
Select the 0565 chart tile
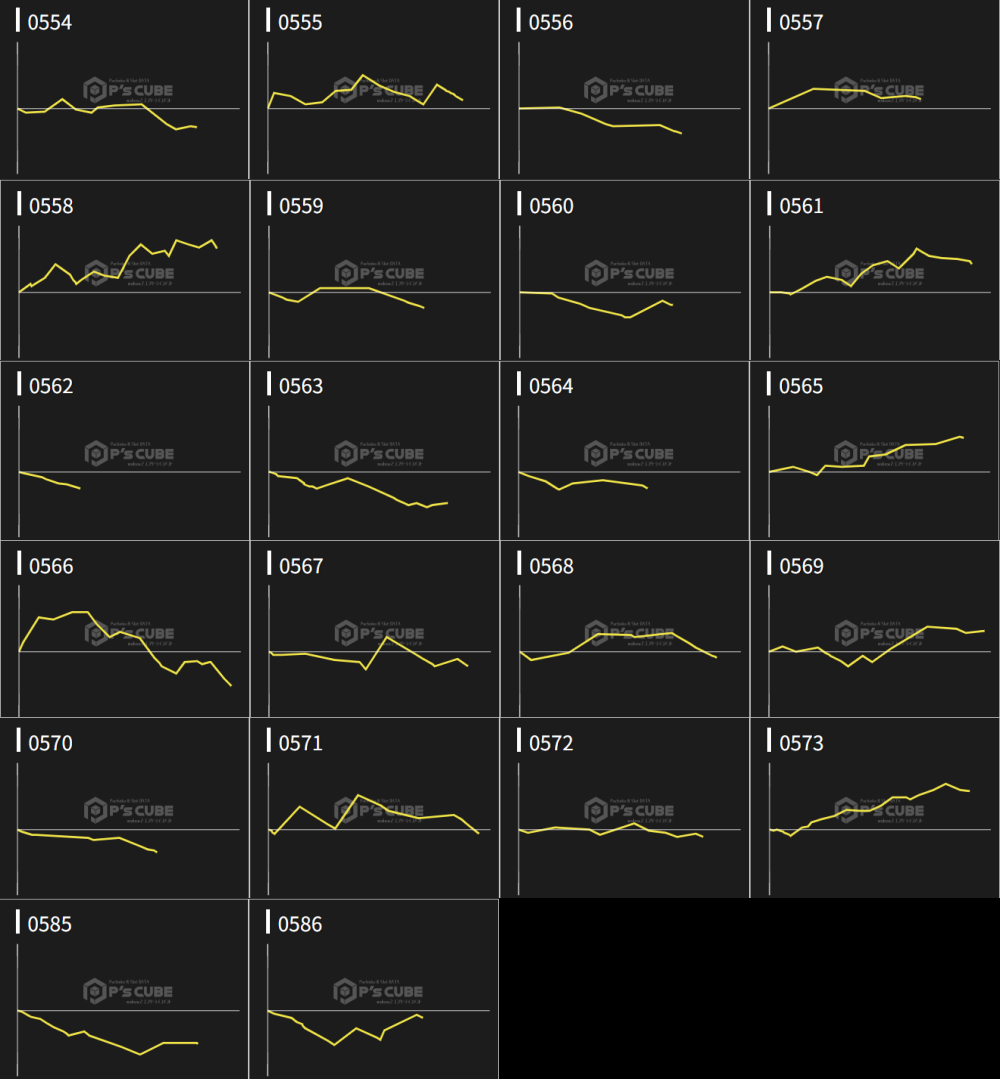tap(874, 451)
